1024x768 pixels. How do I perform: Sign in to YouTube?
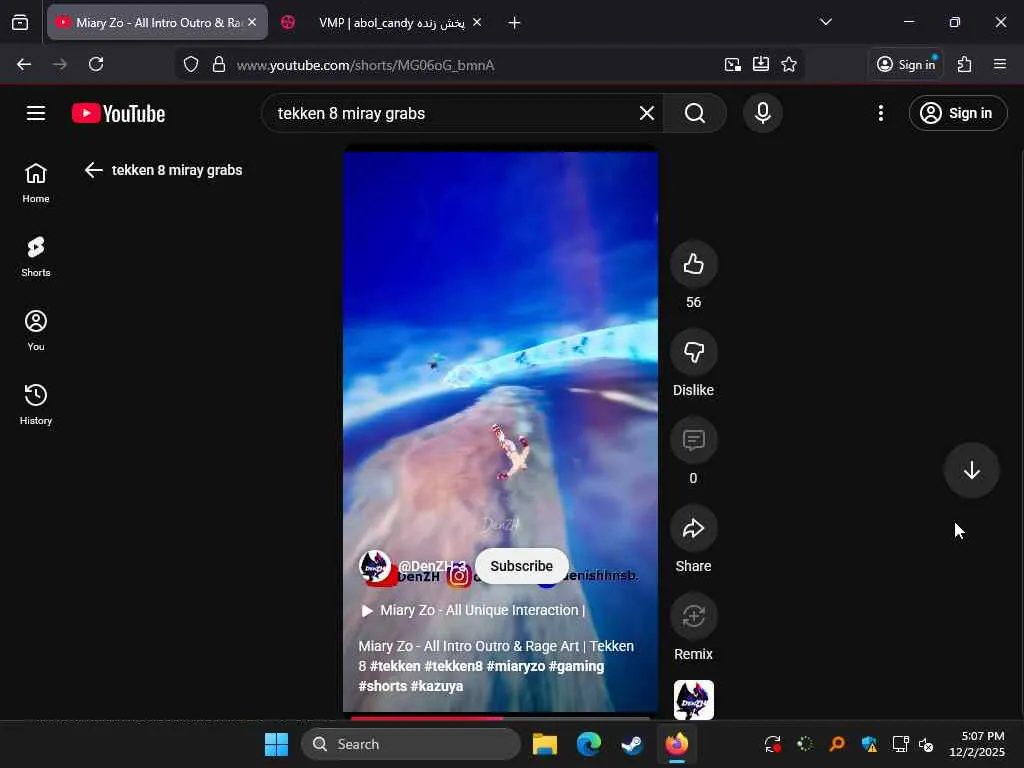958,113
